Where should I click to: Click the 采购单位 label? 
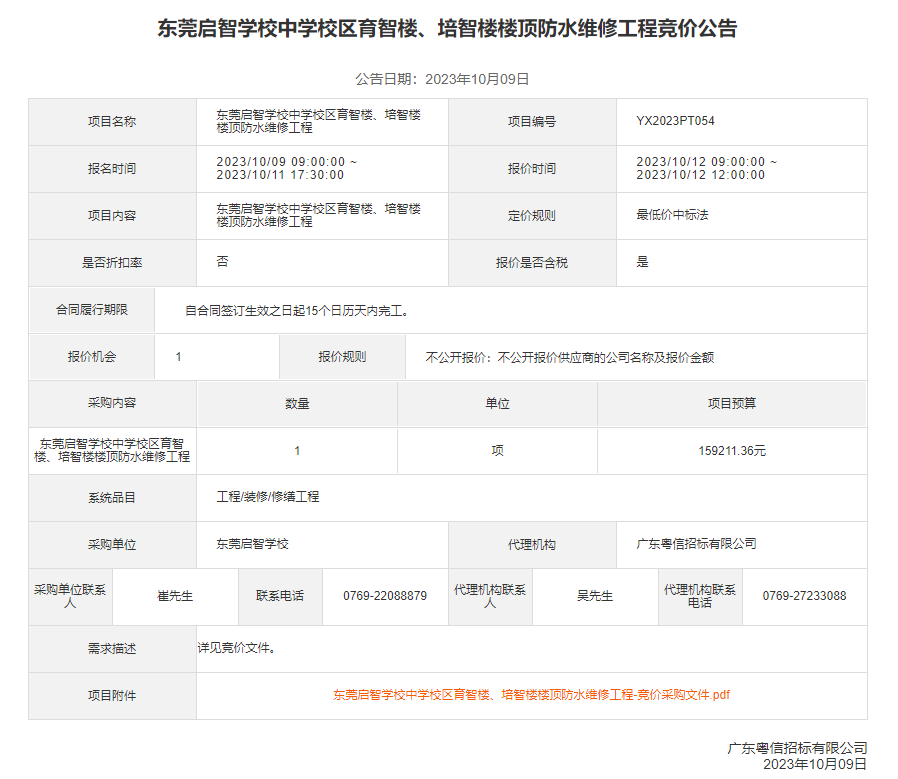(x=112, y=545)
